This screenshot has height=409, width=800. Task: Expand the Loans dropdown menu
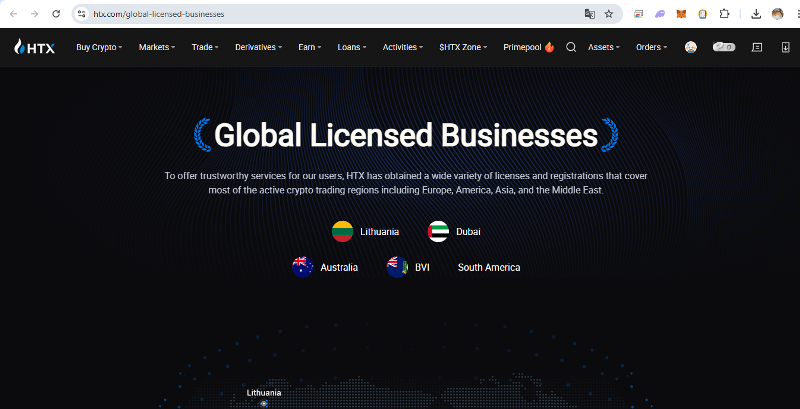point(352,47)
